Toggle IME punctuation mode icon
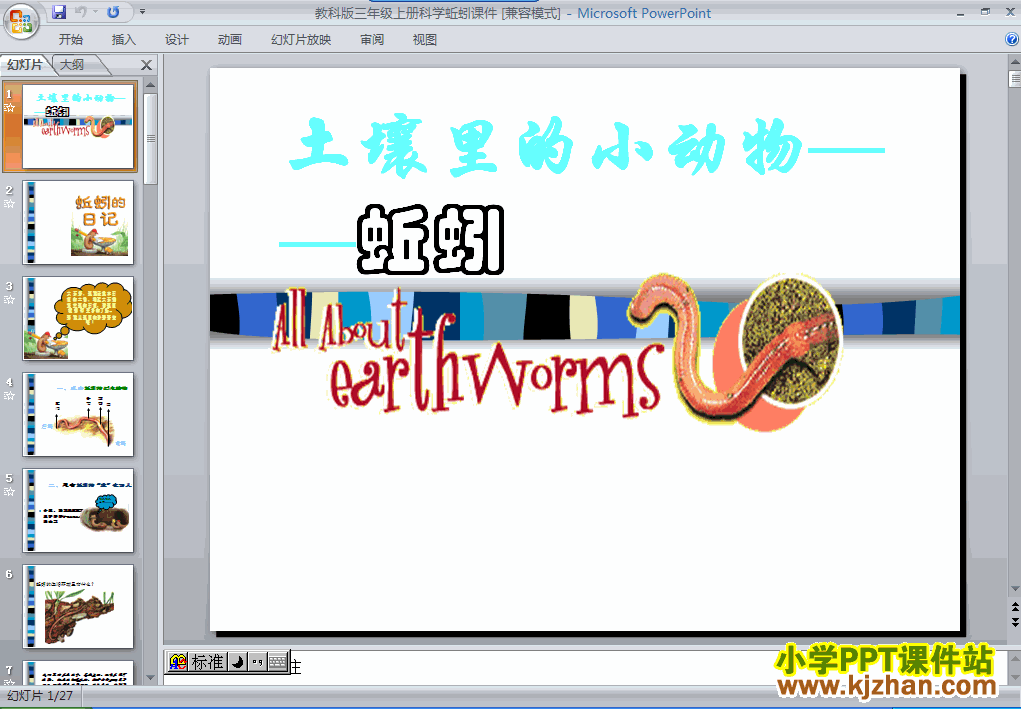 (257, 662)
